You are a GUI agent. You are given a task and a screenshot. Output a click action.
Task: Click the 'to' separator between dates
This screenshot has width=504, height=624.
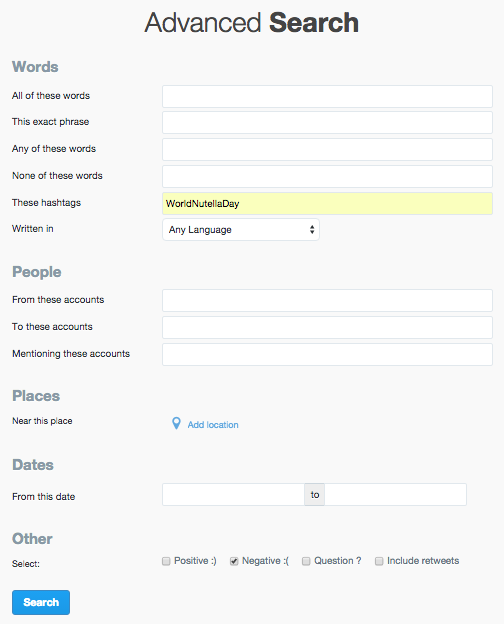point(315,495)
